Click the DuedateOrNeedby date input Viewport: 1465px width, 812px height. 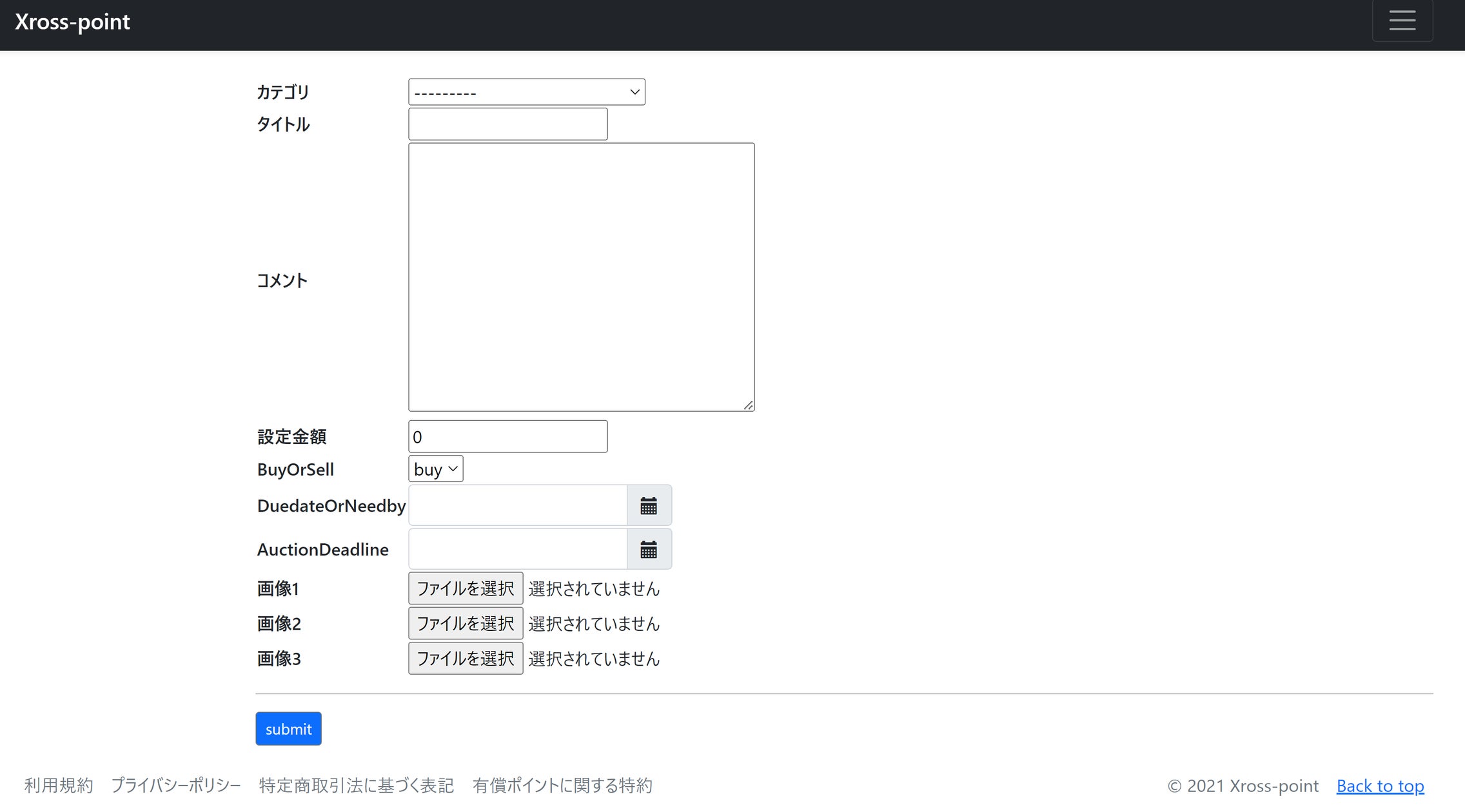coord(517,506)
